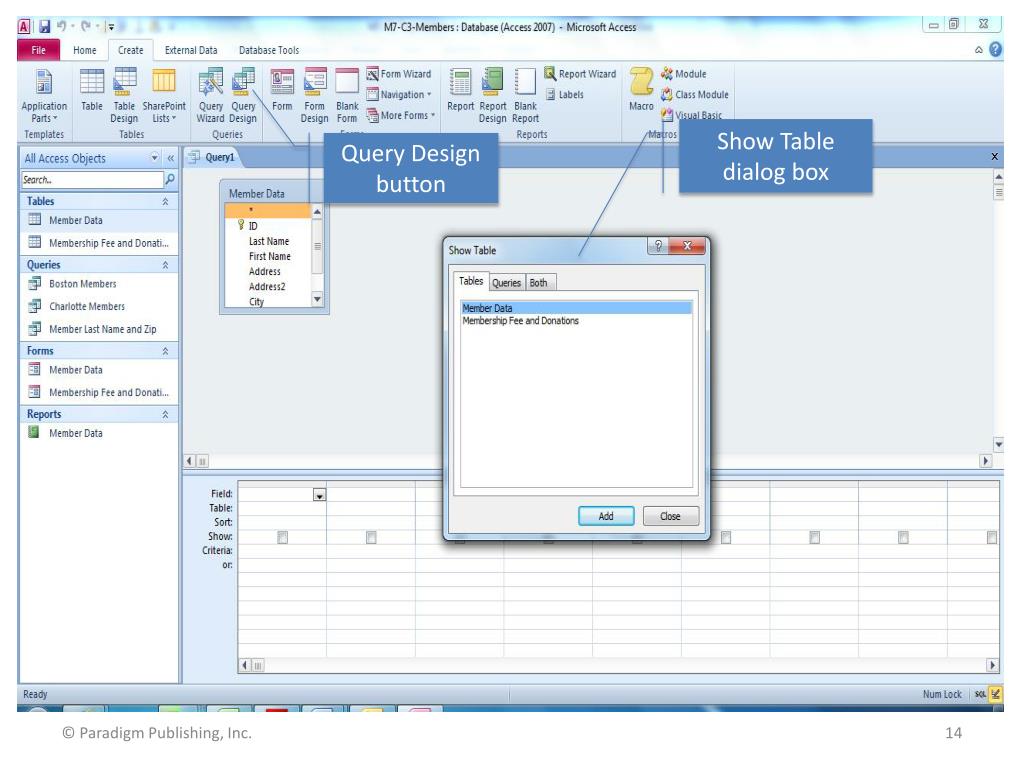The width and height of the screenshot is (1024, 768).
Task: Select Tables tab in Show Table dialog
Action: tap(471, 281)
